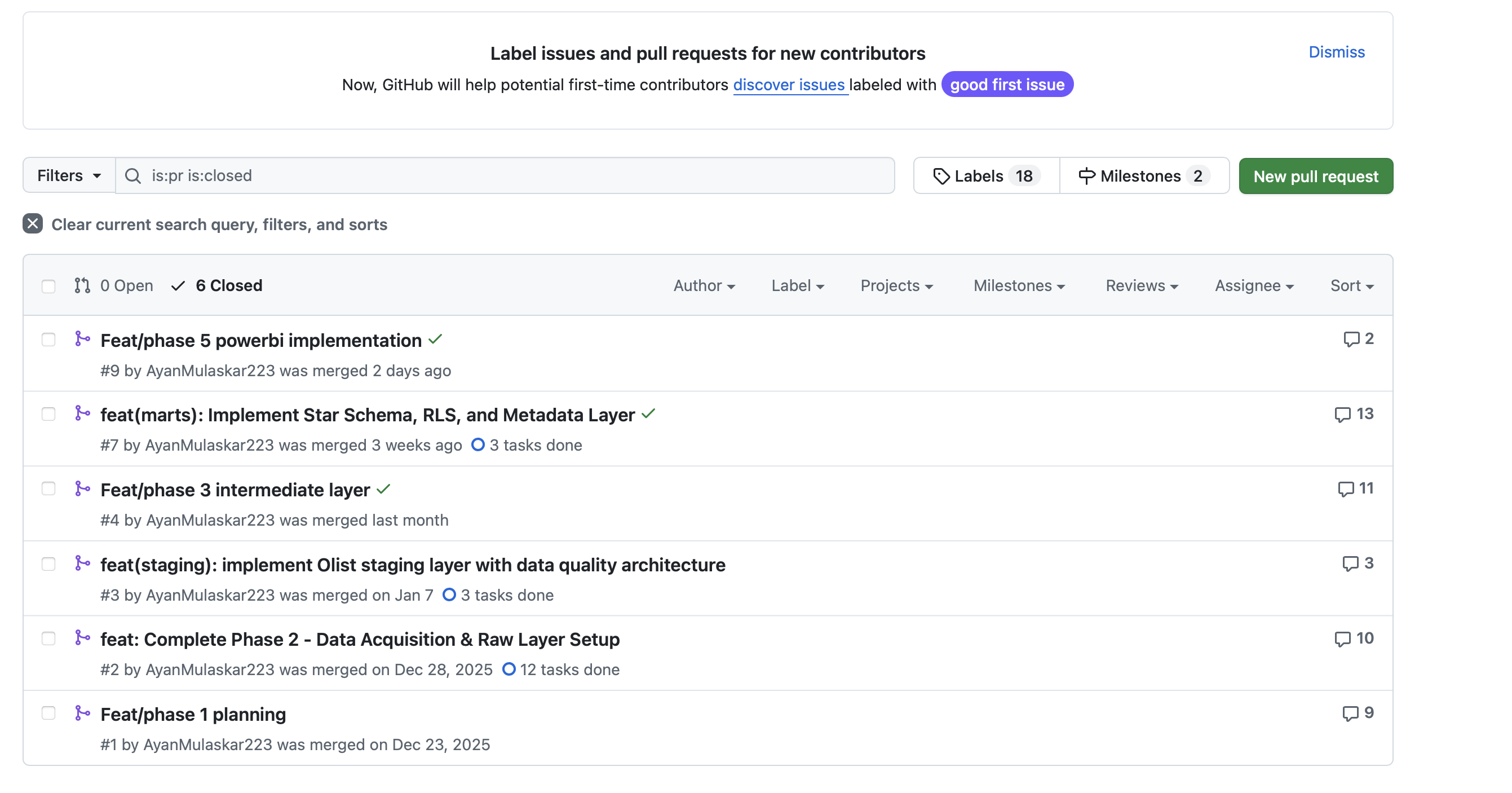Expand the Author filter menu
This screenshot has height=793, width=1512.
click(x=704, y=285)
